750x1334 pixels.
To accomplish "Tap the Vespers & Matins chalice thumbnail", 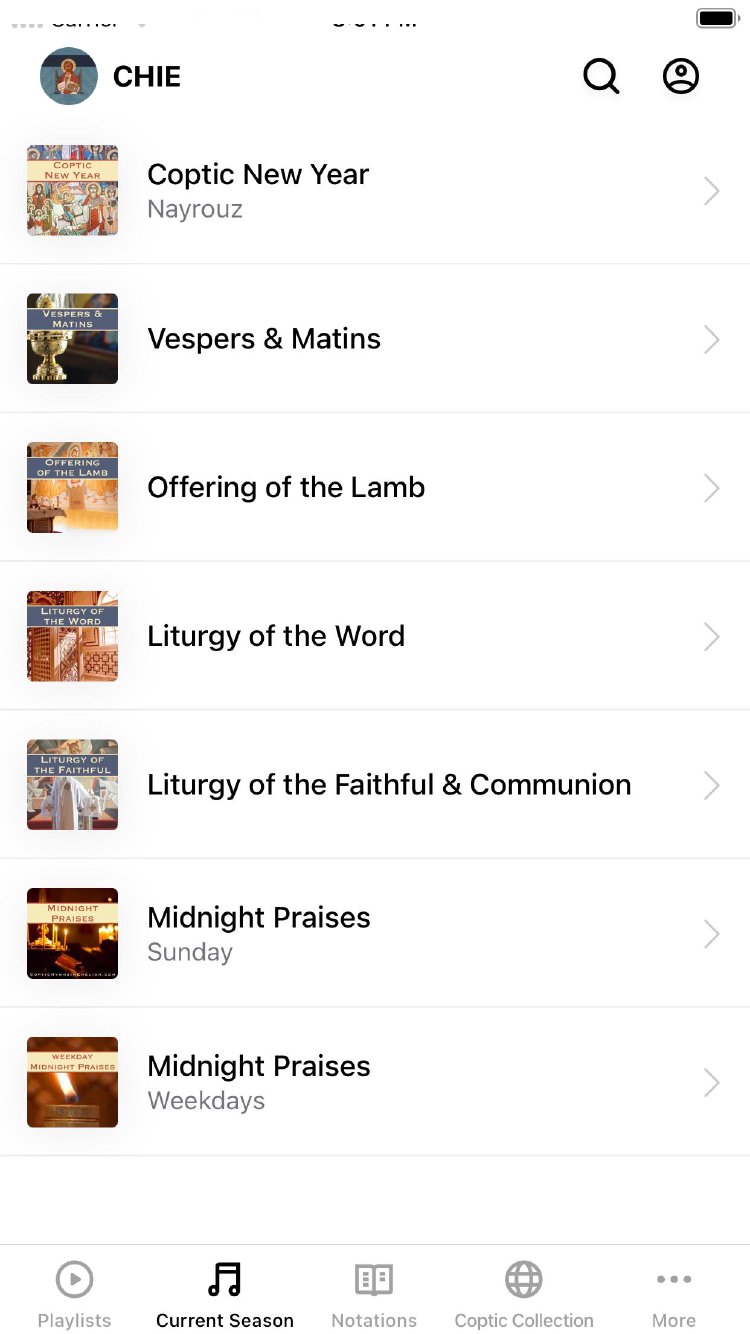I will [x=72, y=339].
